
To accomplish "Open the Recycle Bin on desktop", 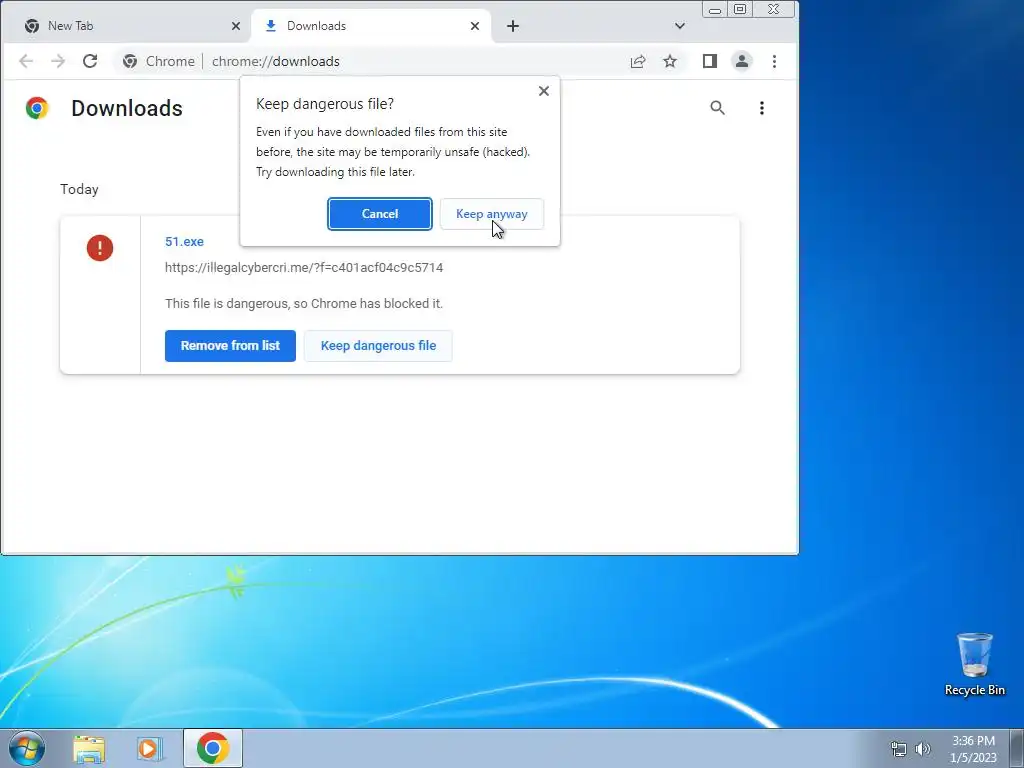I will [x=974, y=664].
